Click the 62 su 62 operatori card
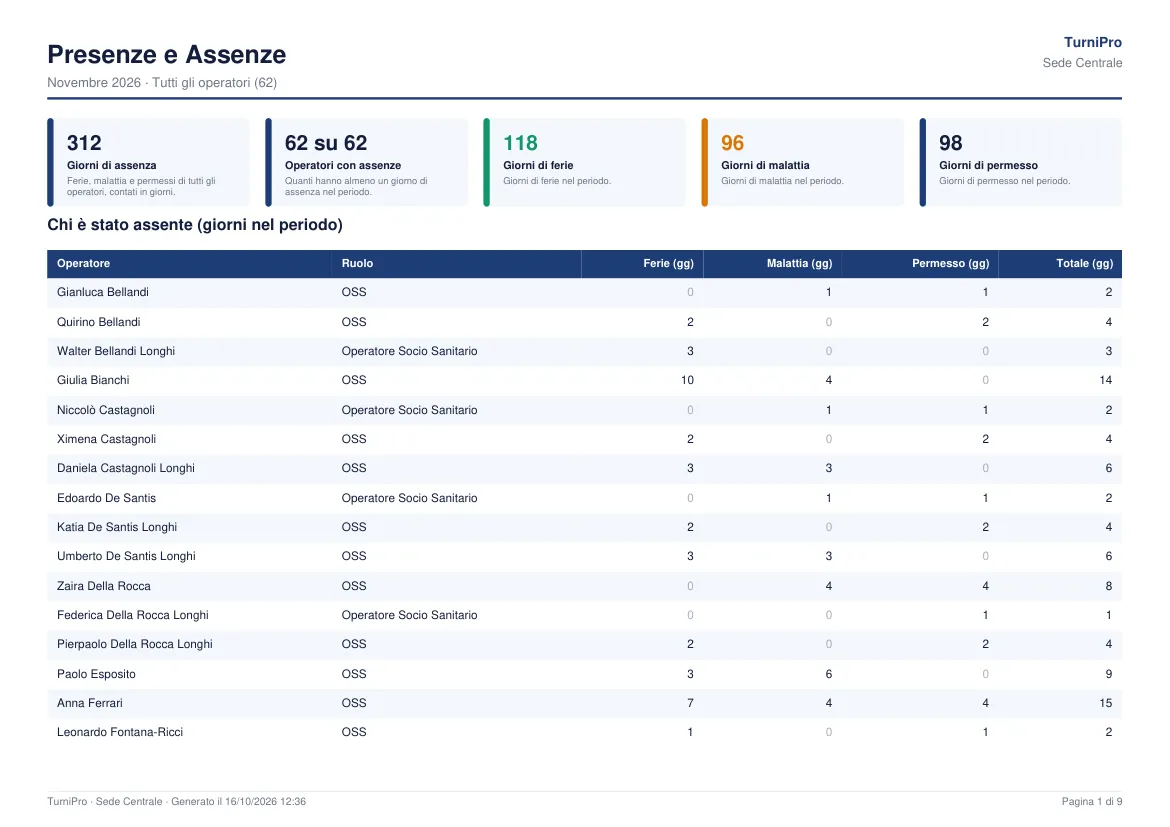The image size is (1170, 827). point(366,162)
